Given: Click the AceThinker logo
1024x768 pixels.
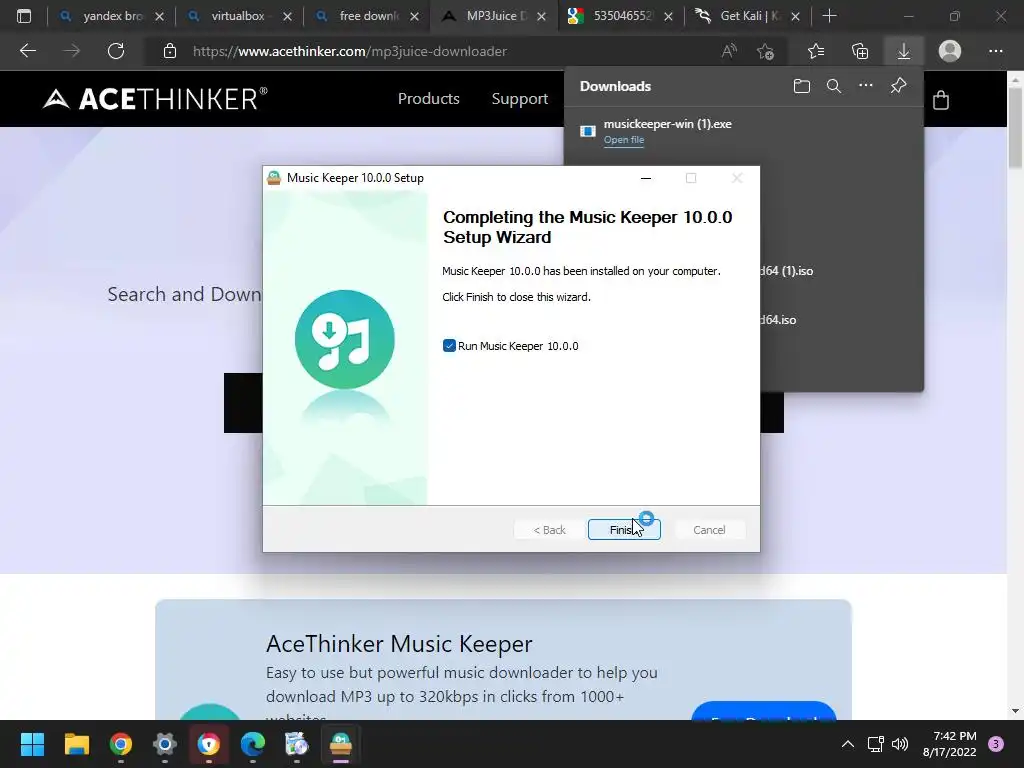Looking at the screenshot, I should [155, 99].
